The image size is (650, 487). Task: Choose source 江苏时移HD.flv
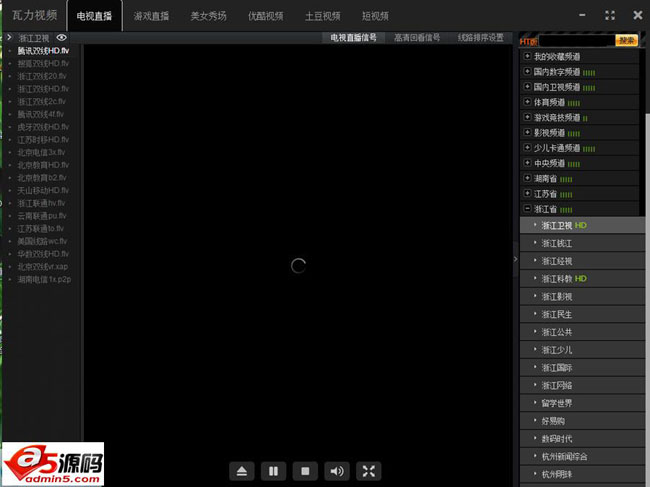click(43, 140)
